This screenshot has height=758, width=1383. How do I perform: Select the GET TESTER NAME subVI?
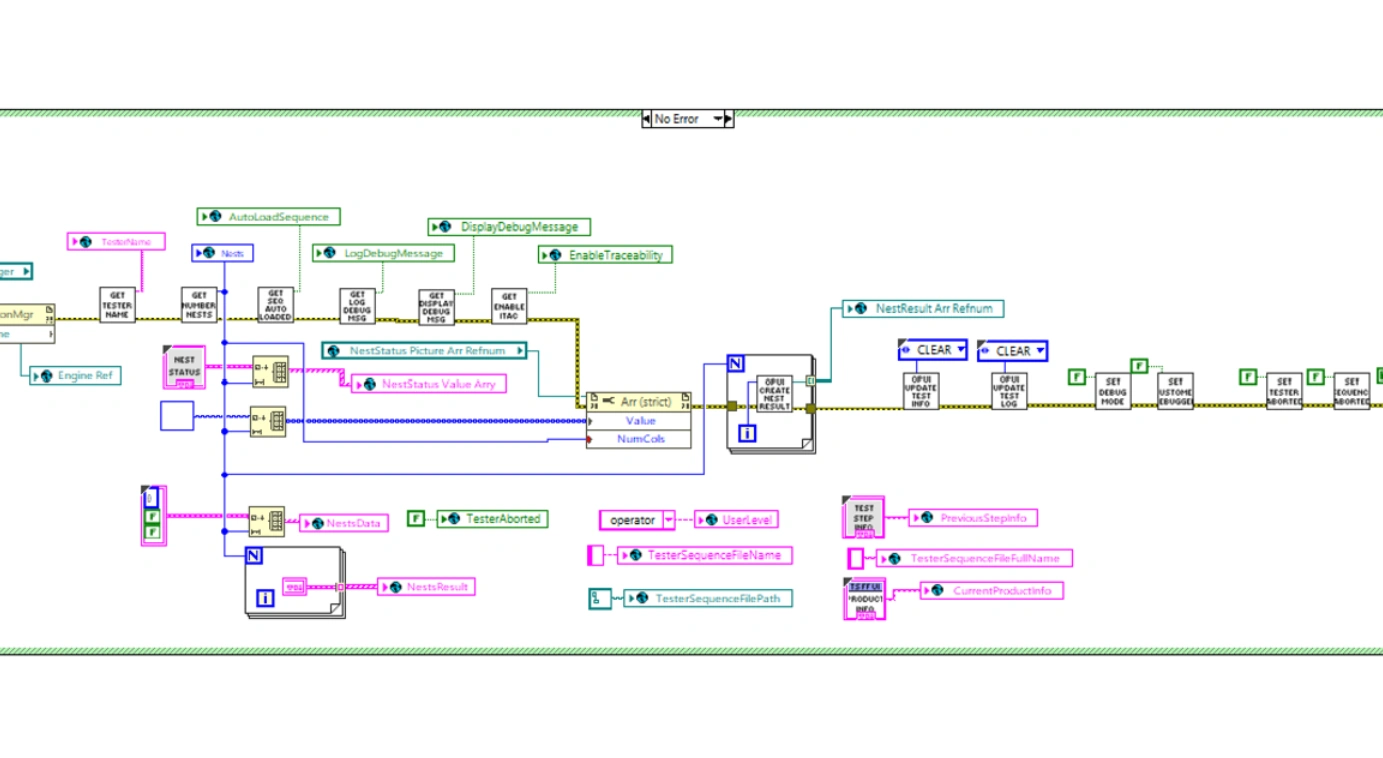pos(117,304)
